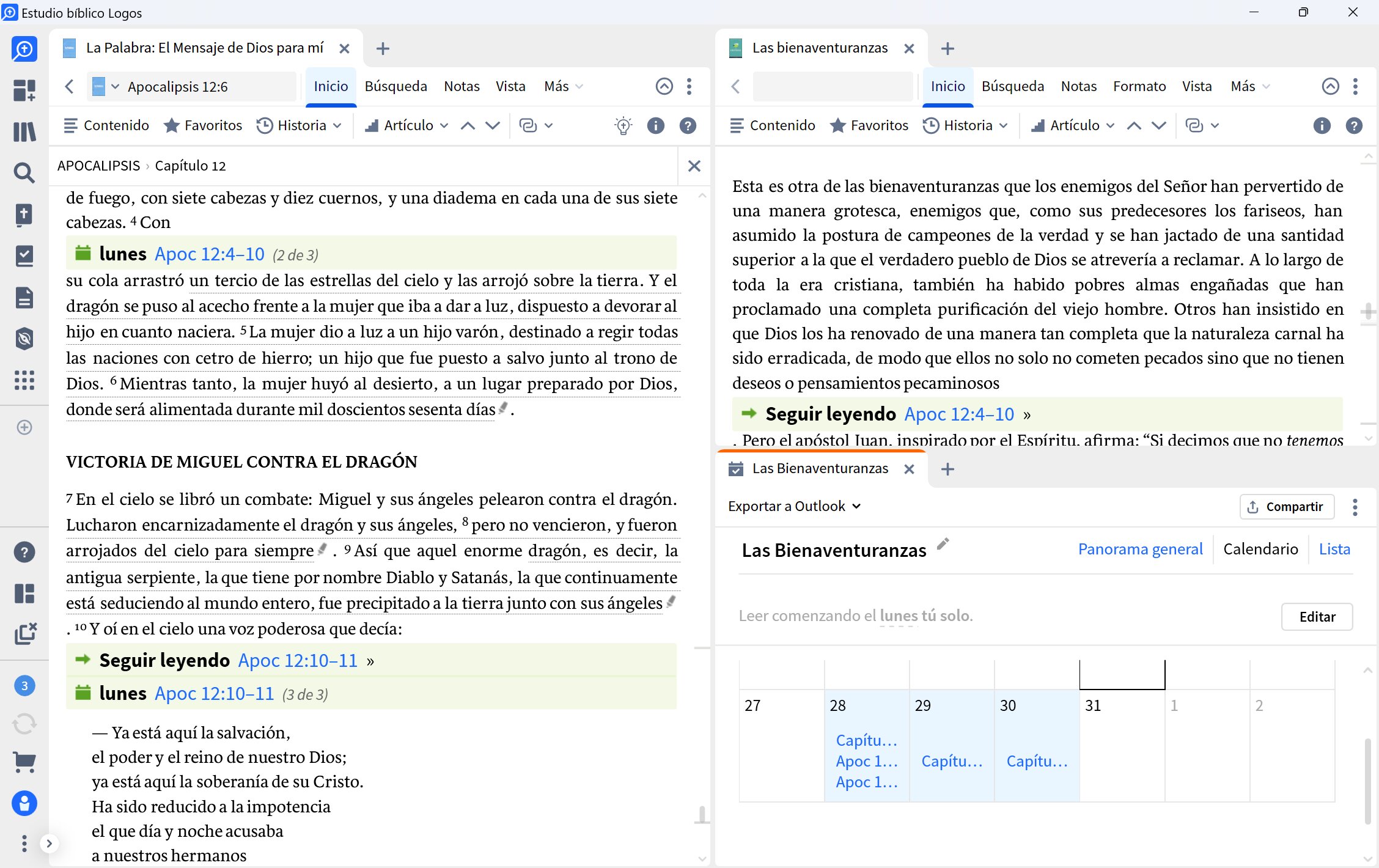Open lunes Apoc 12:4–10 reading link
The image size is (1379, 868).
click(209, 254)
